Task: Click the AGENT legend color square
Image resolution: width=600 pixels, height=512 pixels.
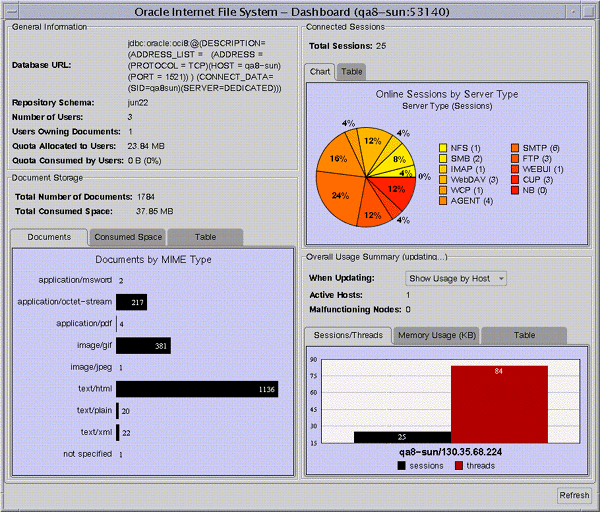Action: click(443, 201)
